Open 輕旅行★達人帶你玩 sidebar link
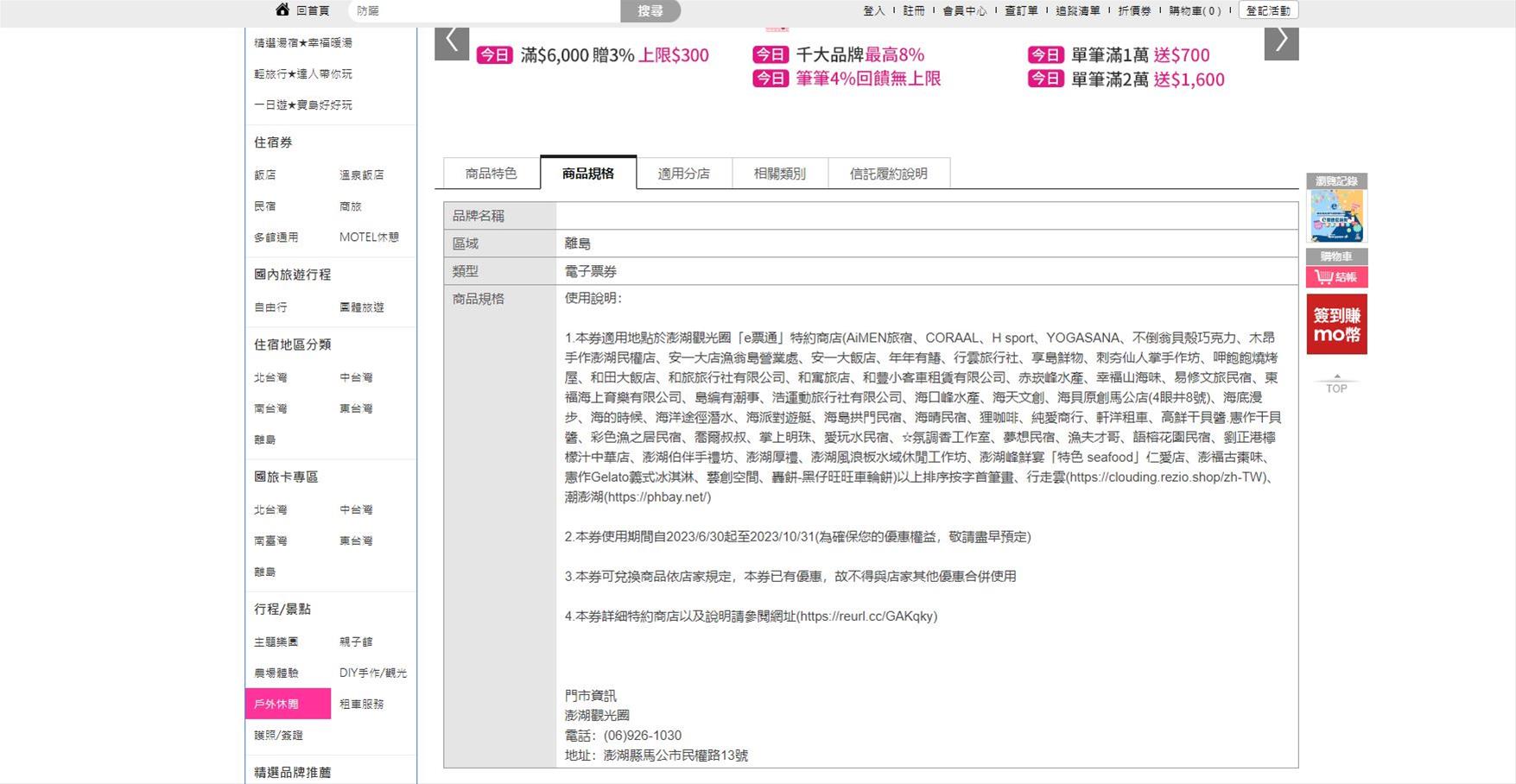This screenshot has width=1516, height=784. pos(303,73)
